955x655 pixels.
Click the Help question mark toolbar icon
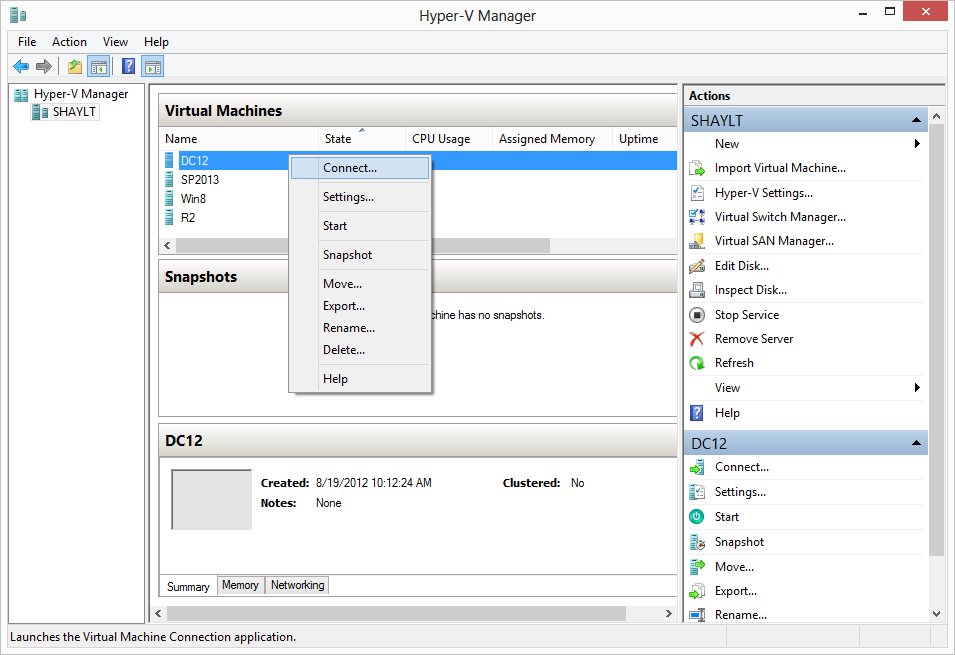tap(128, 67)
